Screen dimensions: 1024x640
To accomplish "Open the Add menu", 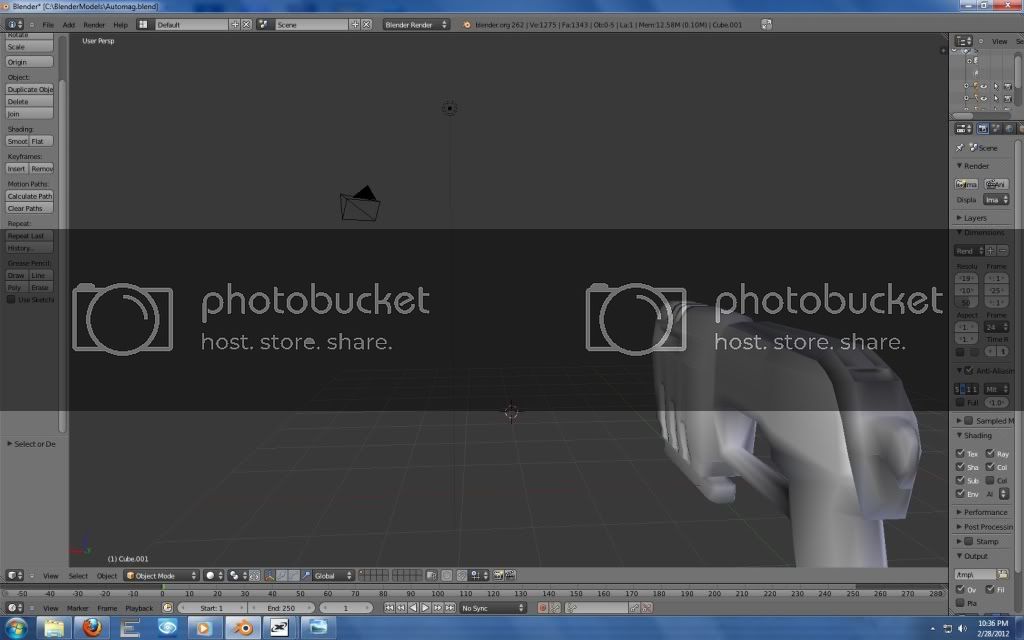I will point(68,24).
